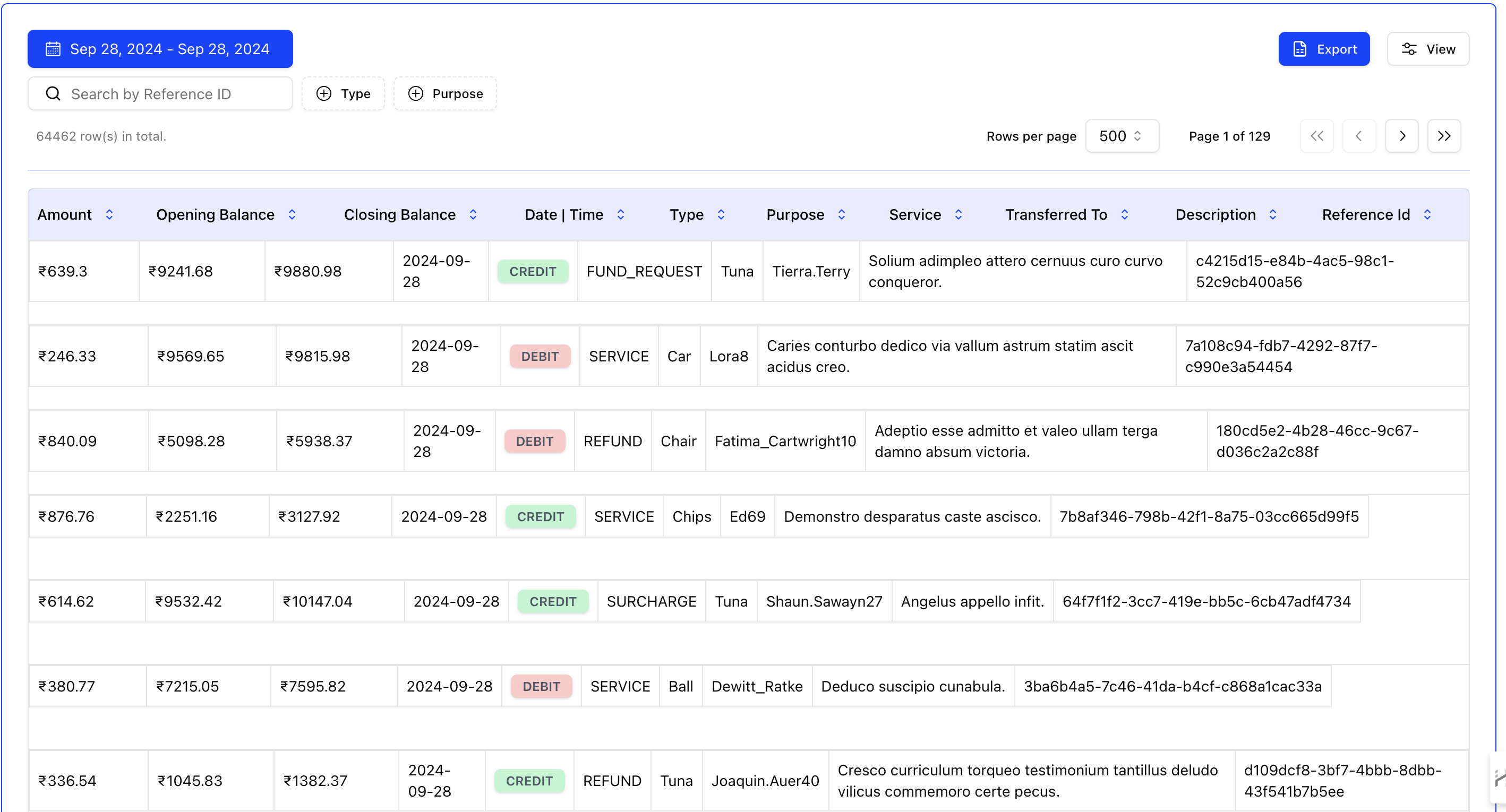Click the calendar icon in date button

[x=53, y=49]
